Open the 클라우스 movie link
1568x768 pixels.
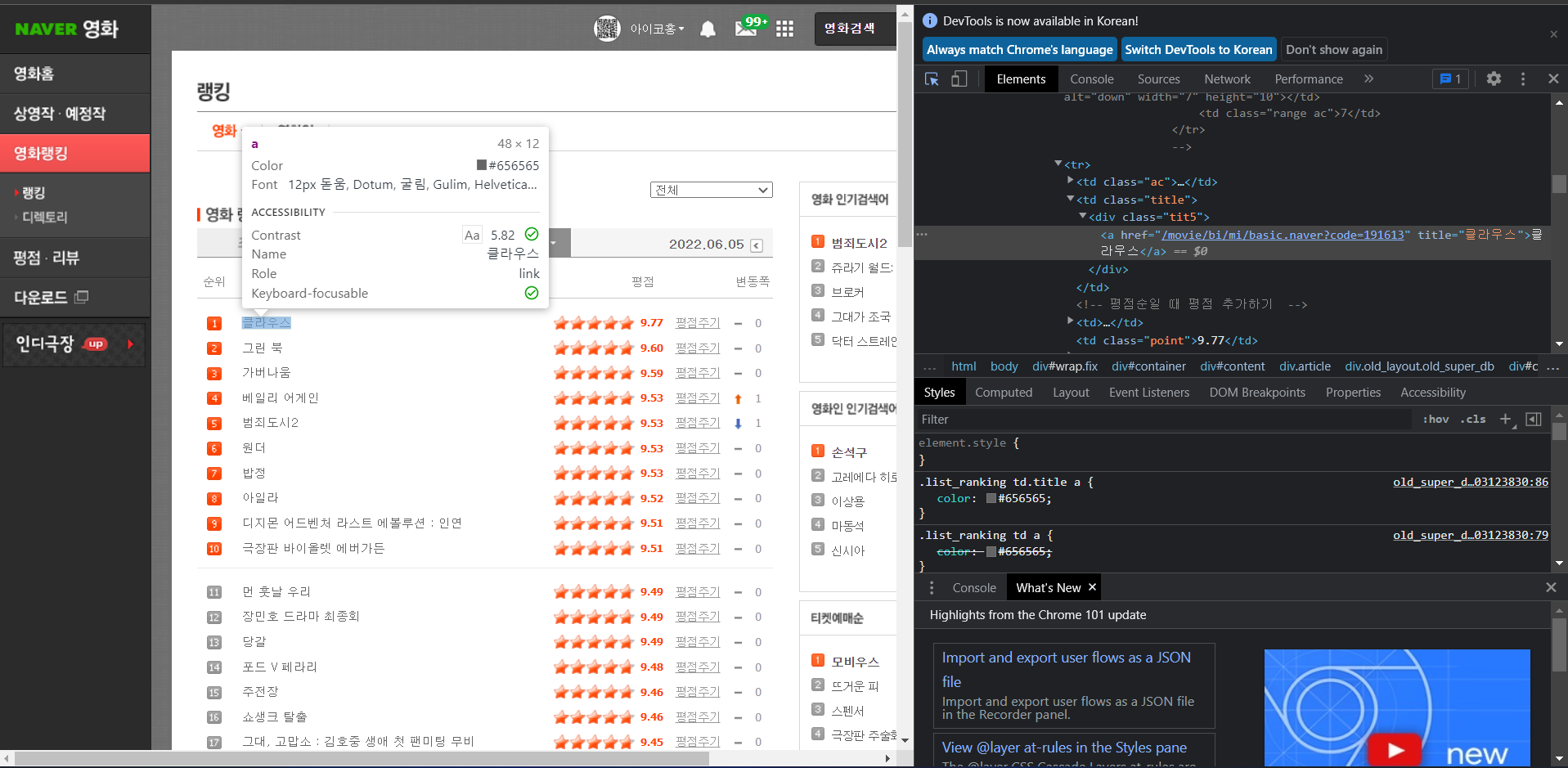(x=267, y=323)
